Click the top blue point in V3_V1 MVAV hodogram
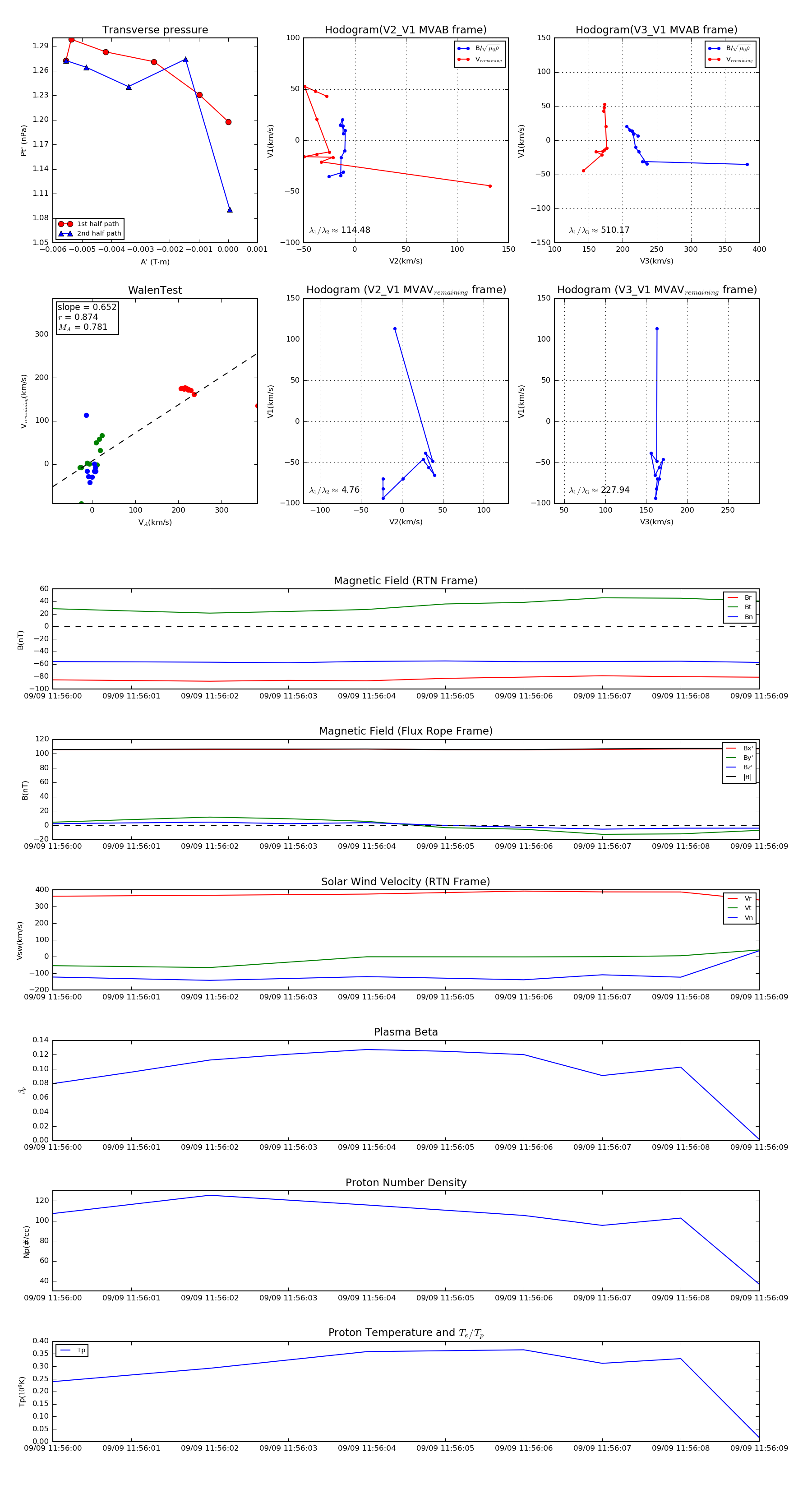Image resolution: width=812 pixels, height=1489 pixels. point(656,329)
